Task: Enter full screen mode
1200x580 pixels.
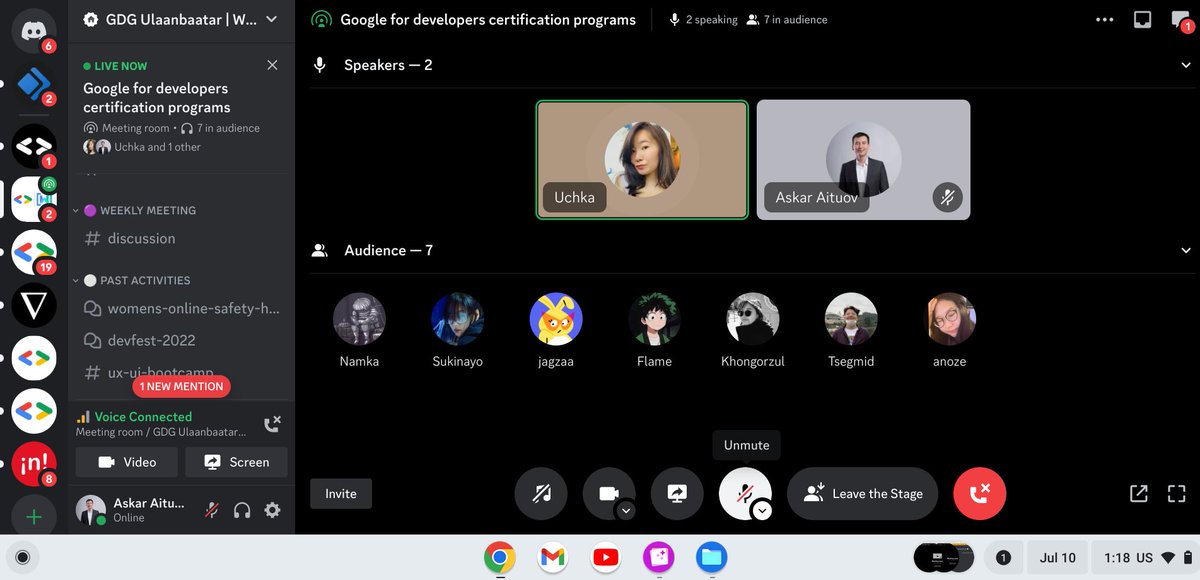Action: pyautogui.click(x=1176, y=493)
